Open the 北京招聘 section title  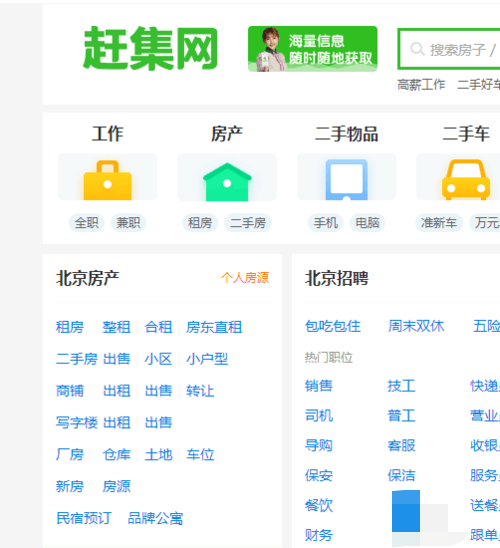coord(336,278)
